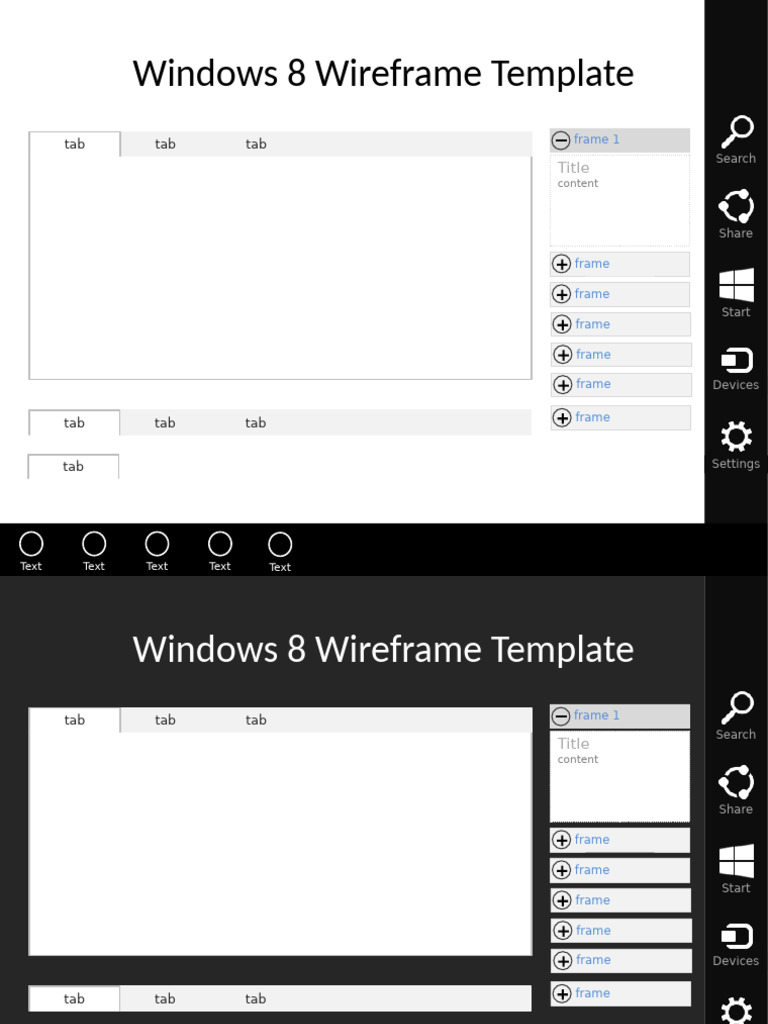Open the Devices charm in the dark template
The height and width of the screenshot is (1024, 768).
tap(736, 944)
